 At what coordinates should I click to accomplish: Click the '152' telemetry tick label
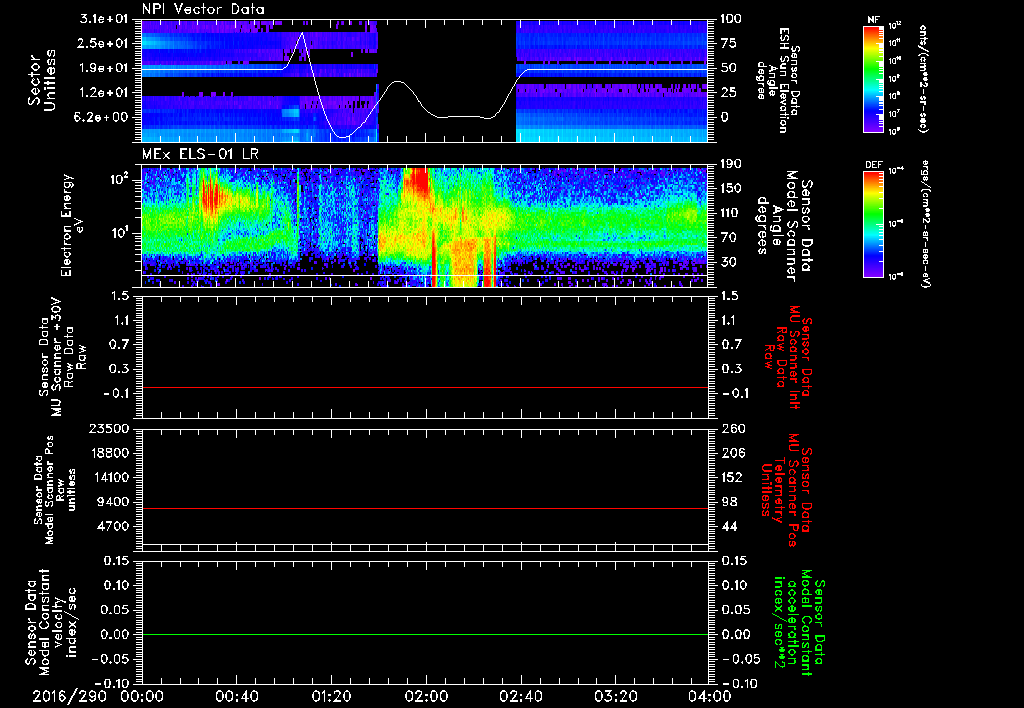tap(731, 477)
